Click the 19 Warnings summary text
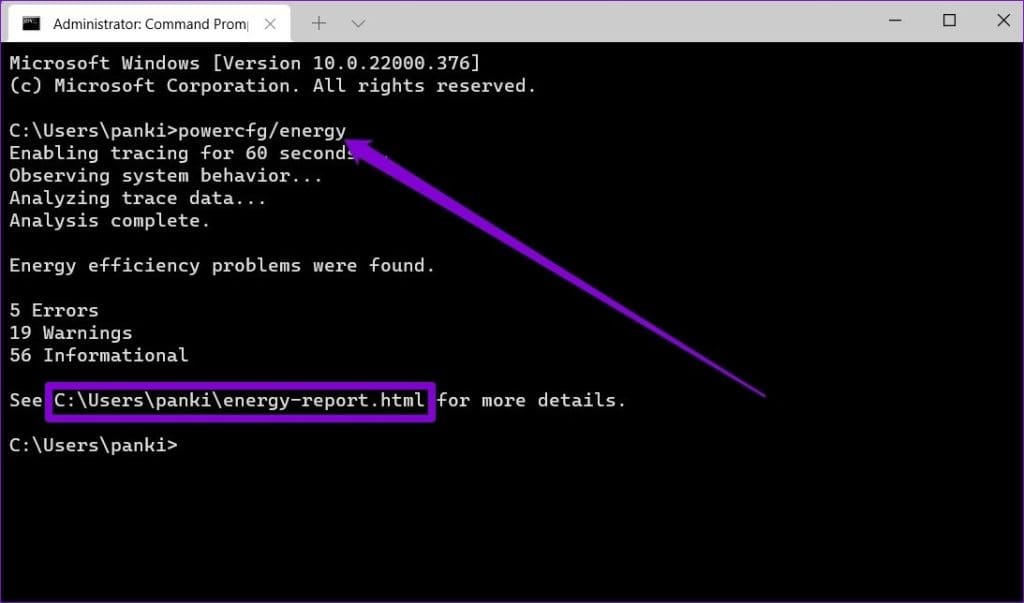This screenshot has height=603, width=1024. tap(70, 332)
